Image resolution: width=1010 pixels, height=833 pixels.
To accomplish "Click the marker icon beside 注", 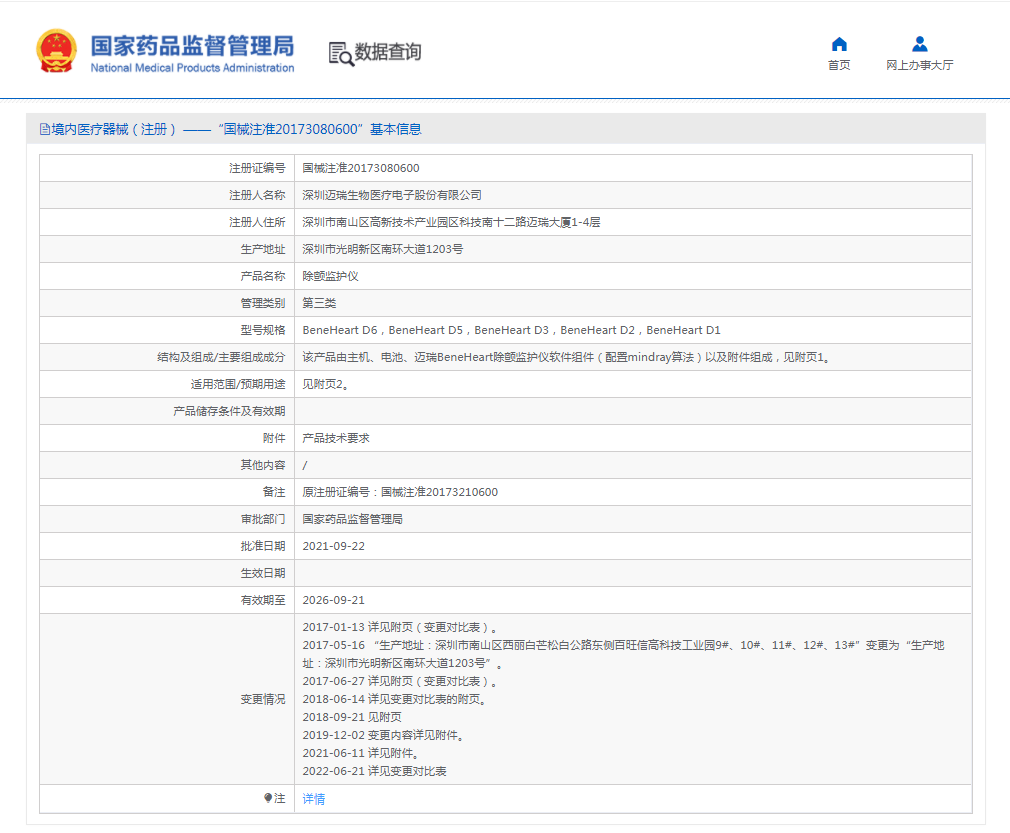I will [268, 798].
